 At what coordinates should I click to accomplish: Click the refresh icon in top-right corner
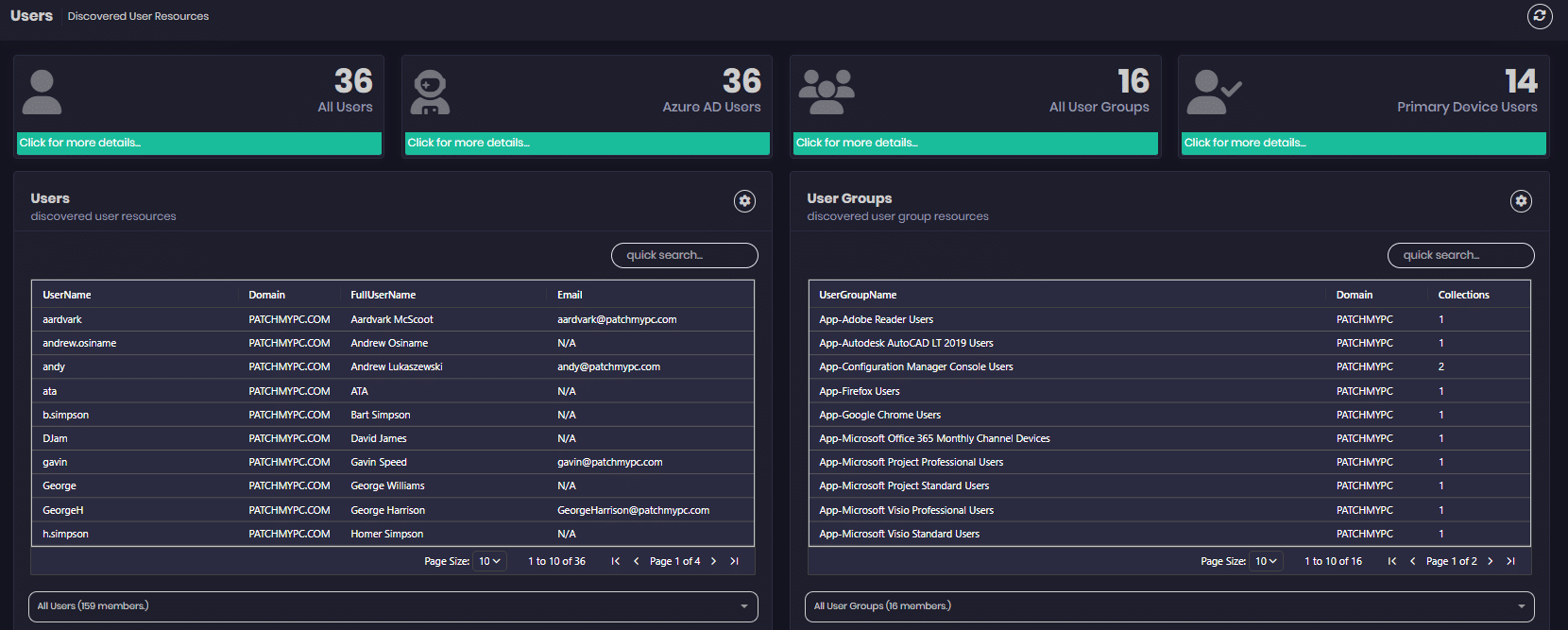tap(1540, 16)
